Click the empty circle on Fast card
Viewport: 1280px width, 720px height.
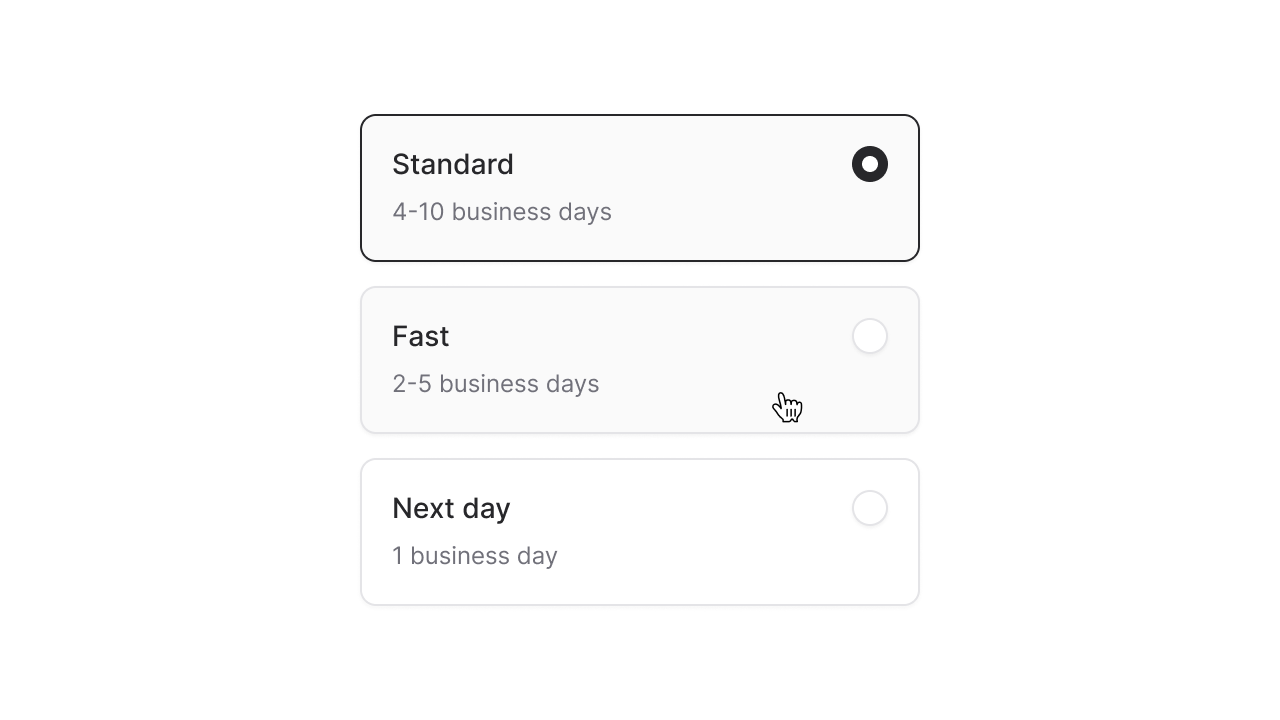click(x=870, y=336)
